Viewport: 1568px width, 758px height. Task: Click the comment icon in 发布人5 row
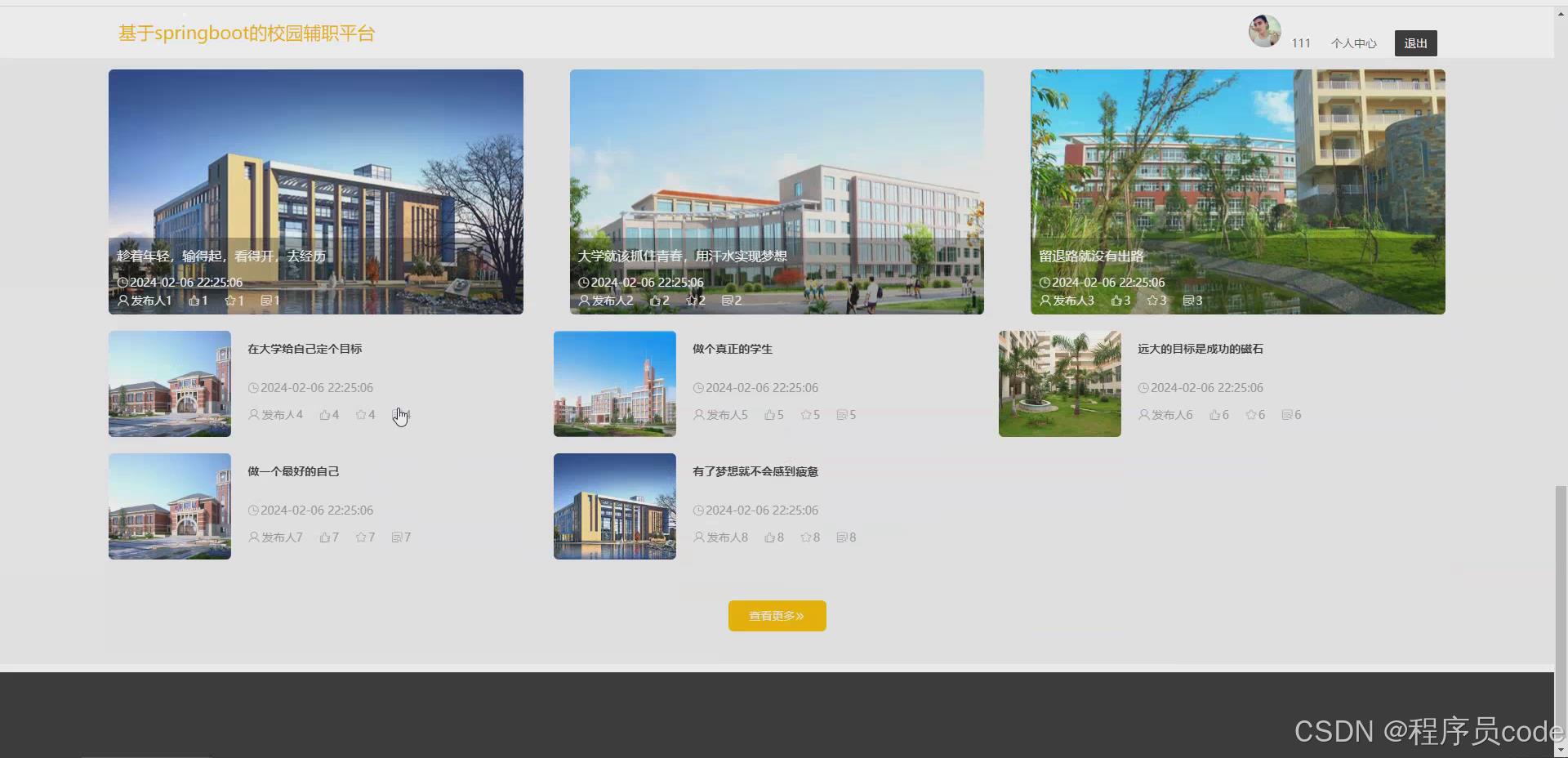[x=842, y=415]
